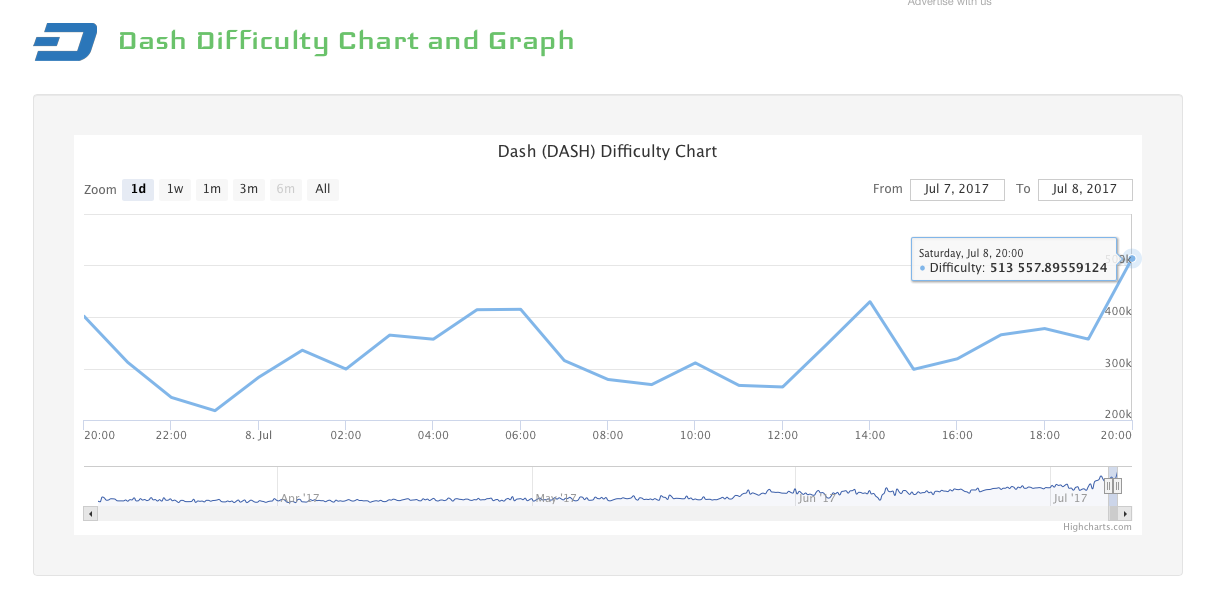Screen dimensions: 1206x589
Task: Show the All zoom range
Action: (x=323, y=189)
